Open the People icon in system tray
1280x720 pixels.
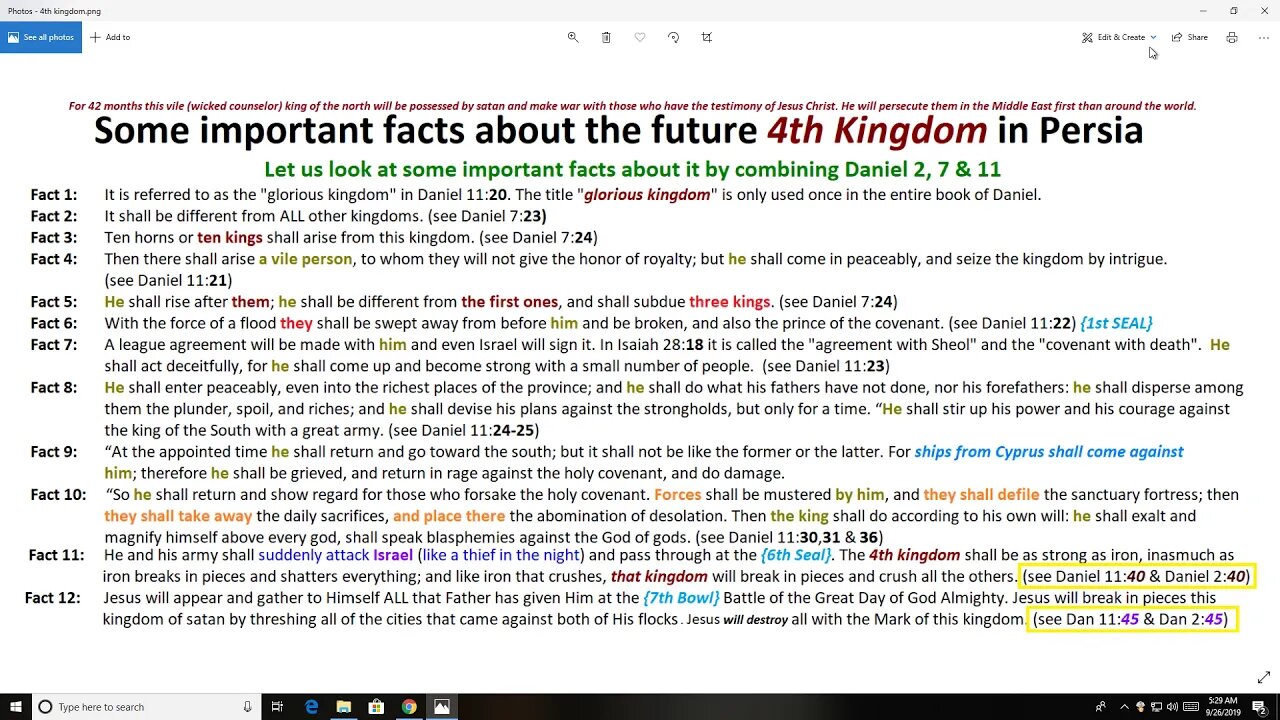tap(1101, 707)
